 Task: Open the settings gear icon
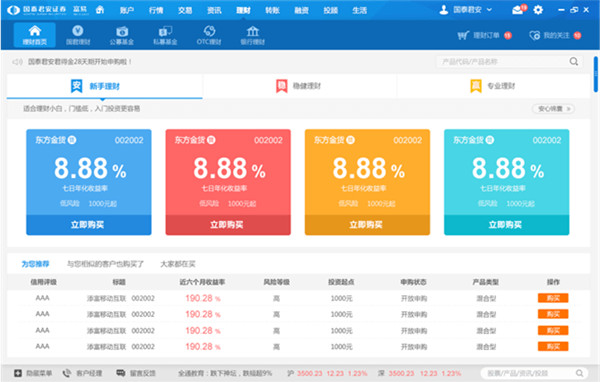point(538,10)
